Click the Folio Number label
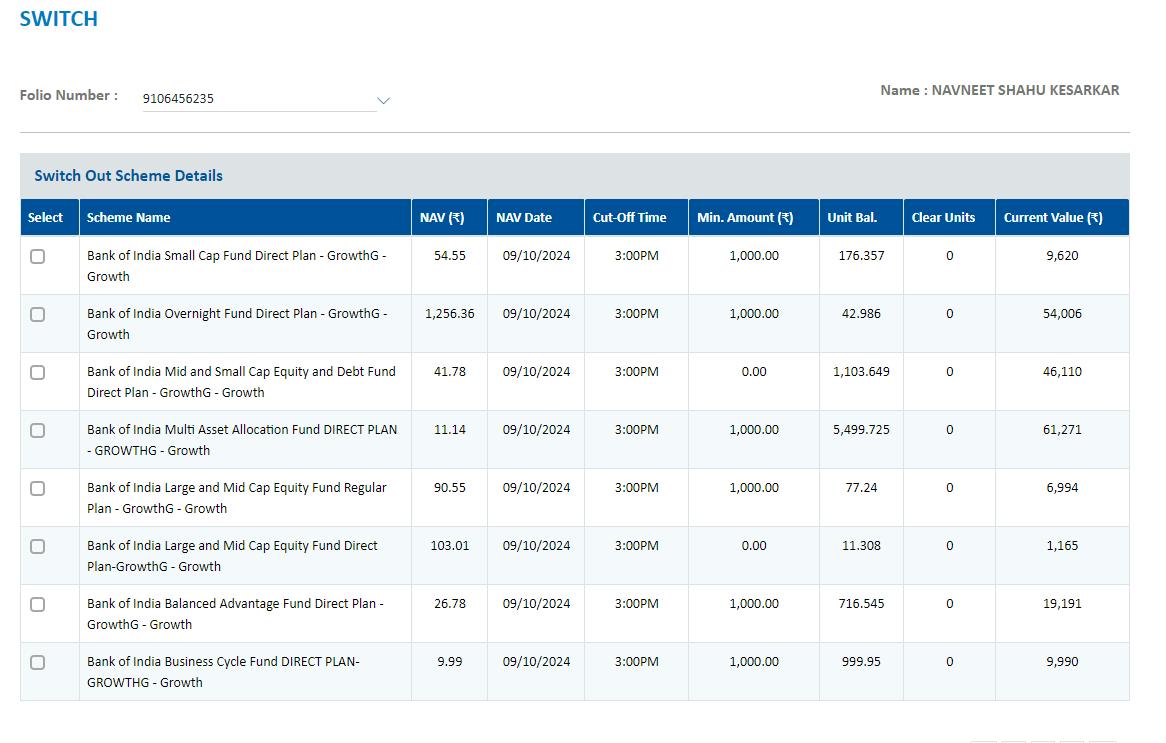Viewport: 1166px width, 743px height. pyautogui.click(x=68, y=95)
